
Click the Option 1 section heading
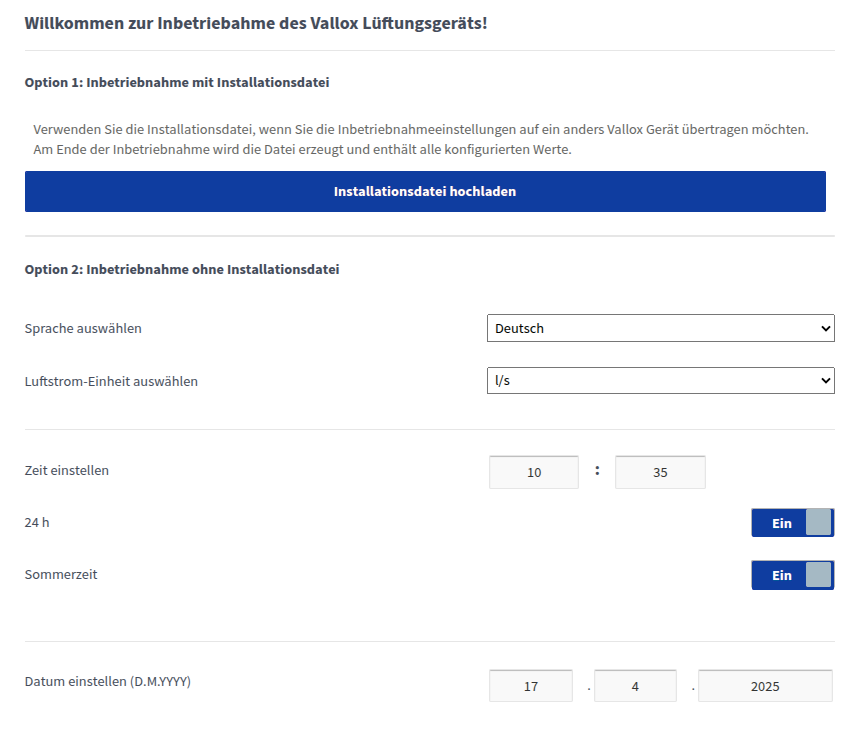(177, 82)
